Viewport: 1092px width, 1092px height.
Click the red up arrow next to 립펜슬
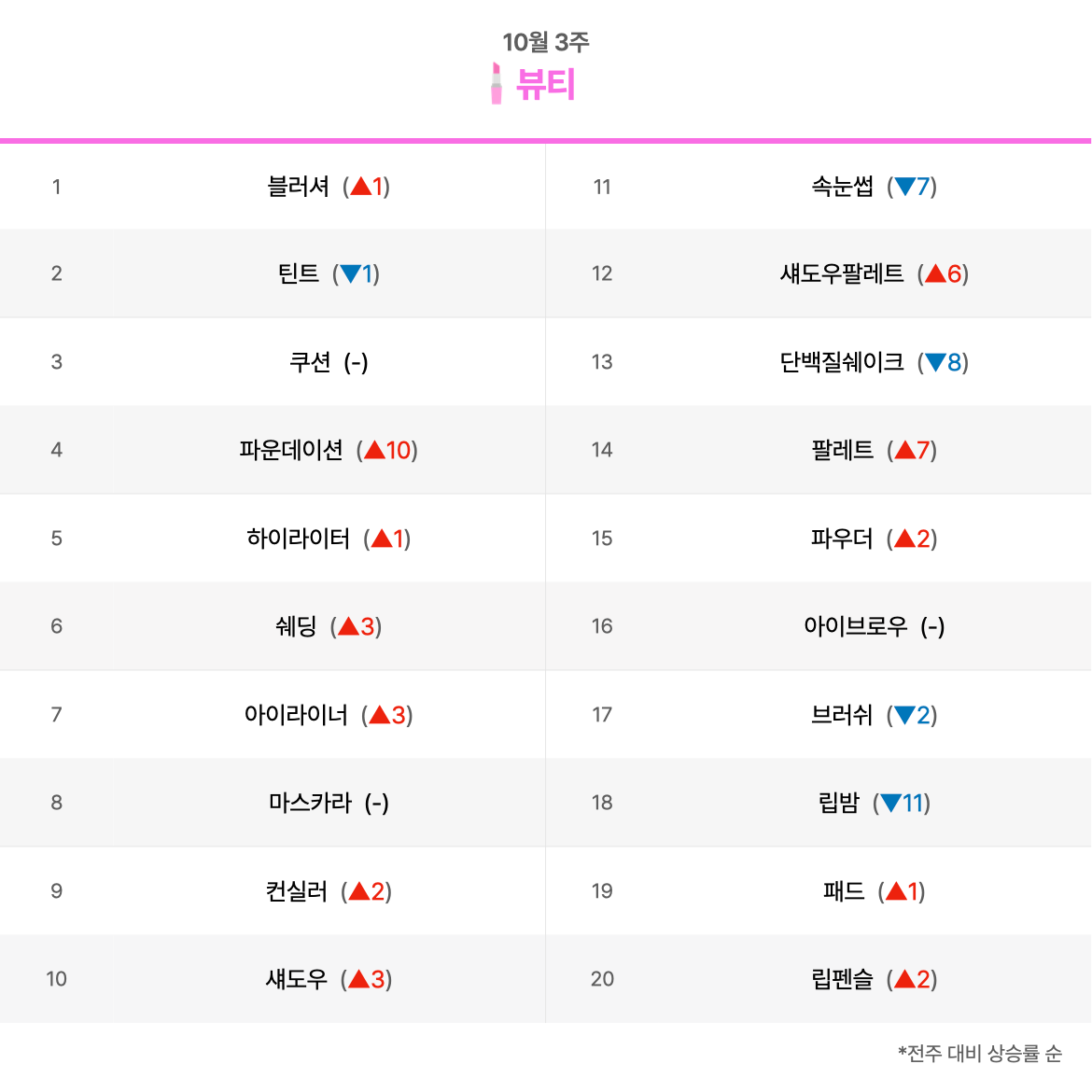coord(904,979)
